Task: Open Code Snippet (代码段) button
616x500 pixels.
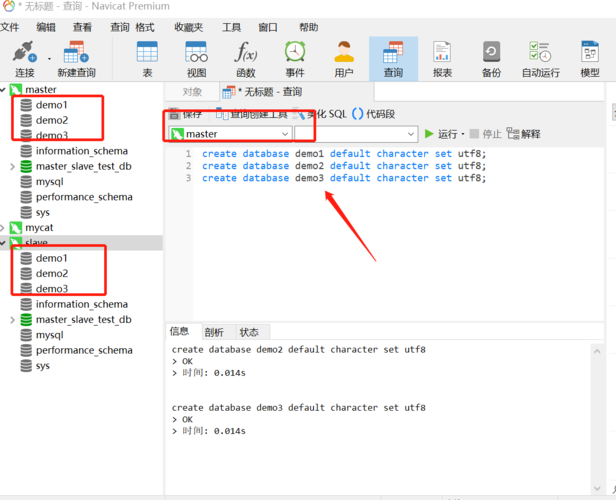Action: 374,114
